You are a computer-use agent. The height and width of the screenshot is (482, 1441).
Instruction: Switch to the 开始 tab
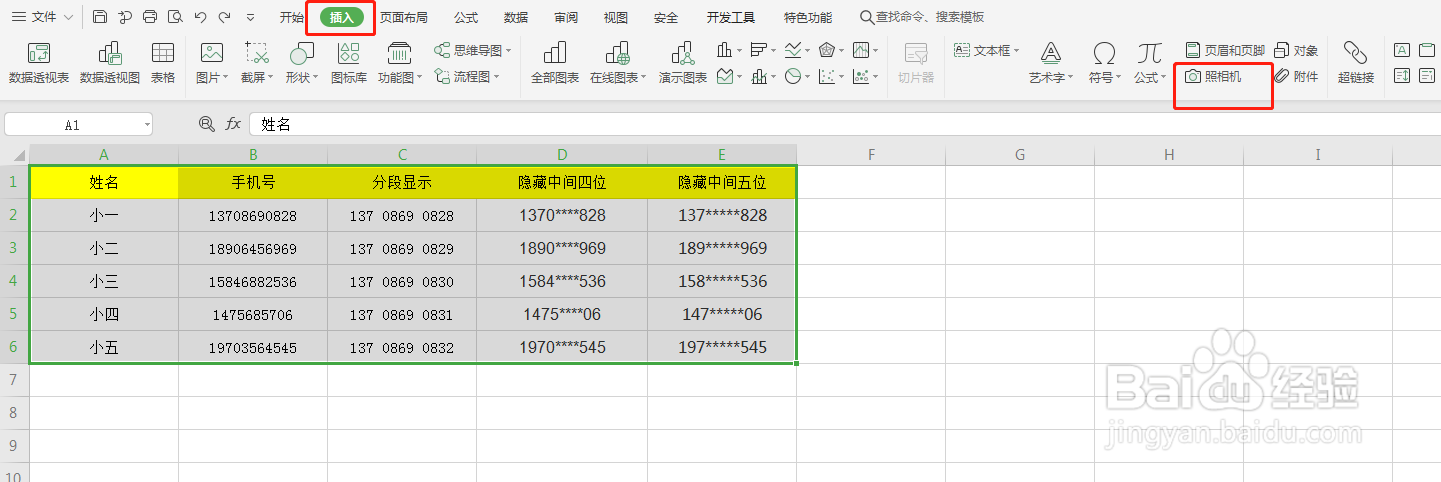292,18
